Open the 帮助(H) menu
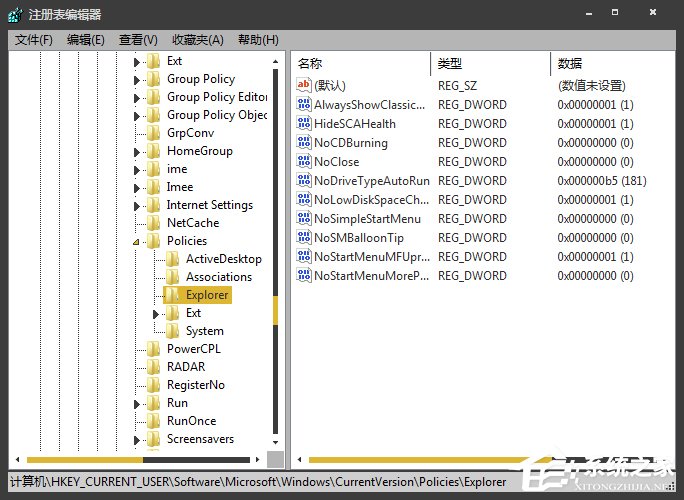Viewport: 684px width, 500px height. (258, 40)
